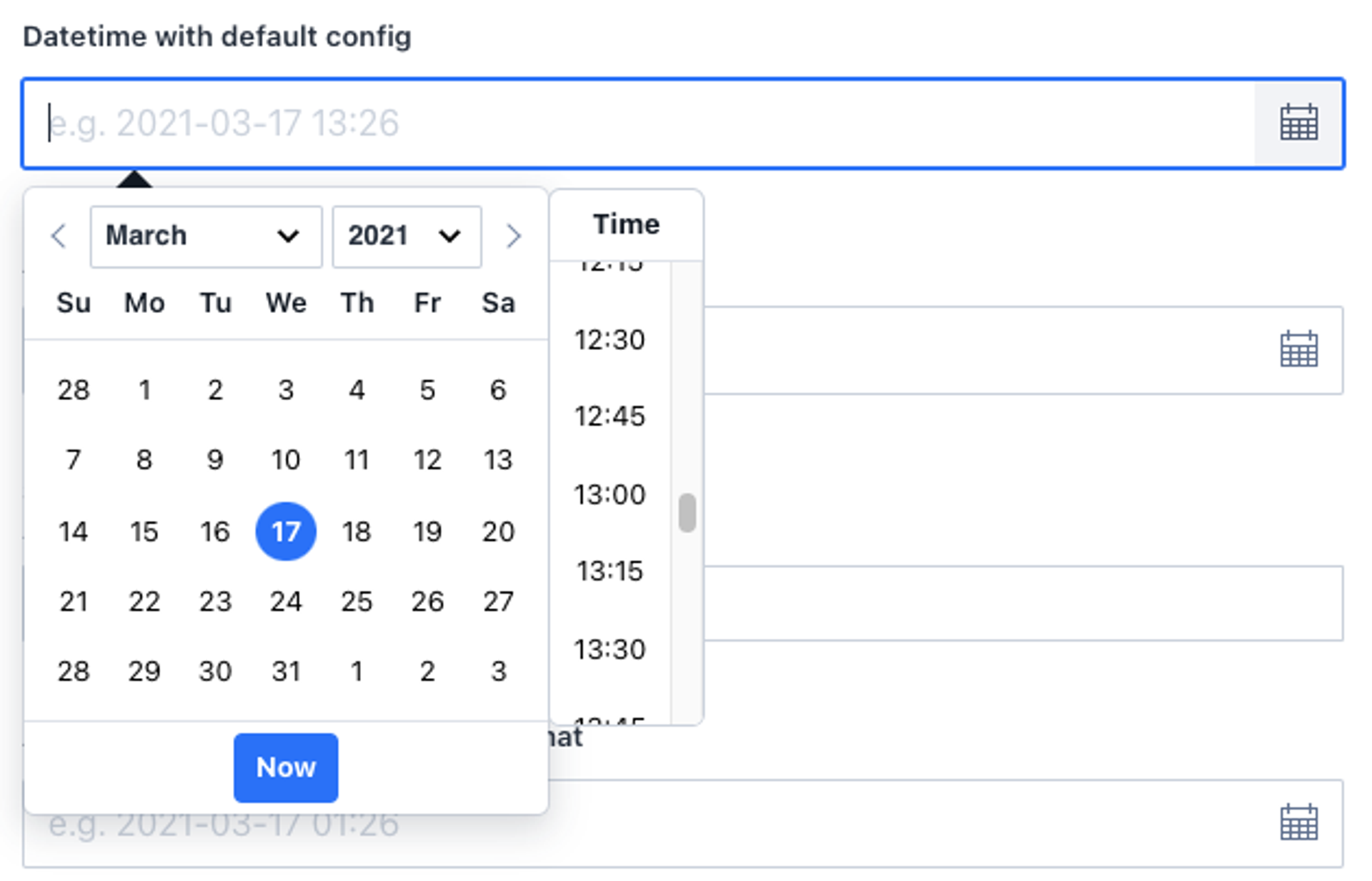Choose Saturday March 6 date

pos(498,390)
